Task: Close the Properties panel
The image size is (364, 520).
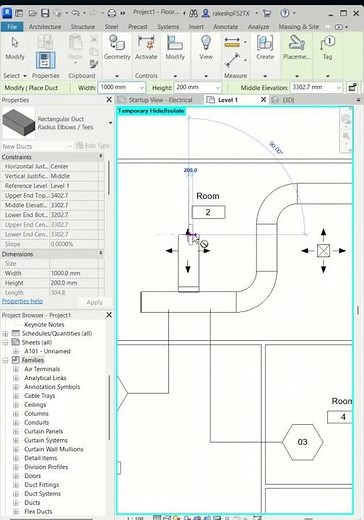Action: (109, 100)
